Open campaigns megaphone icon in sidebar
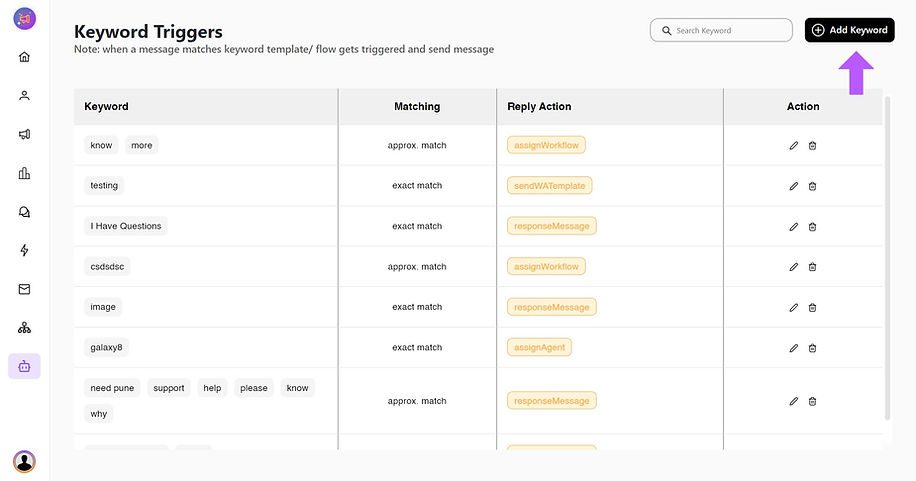This screenshot has width=916, height=481. click(24, 134)
